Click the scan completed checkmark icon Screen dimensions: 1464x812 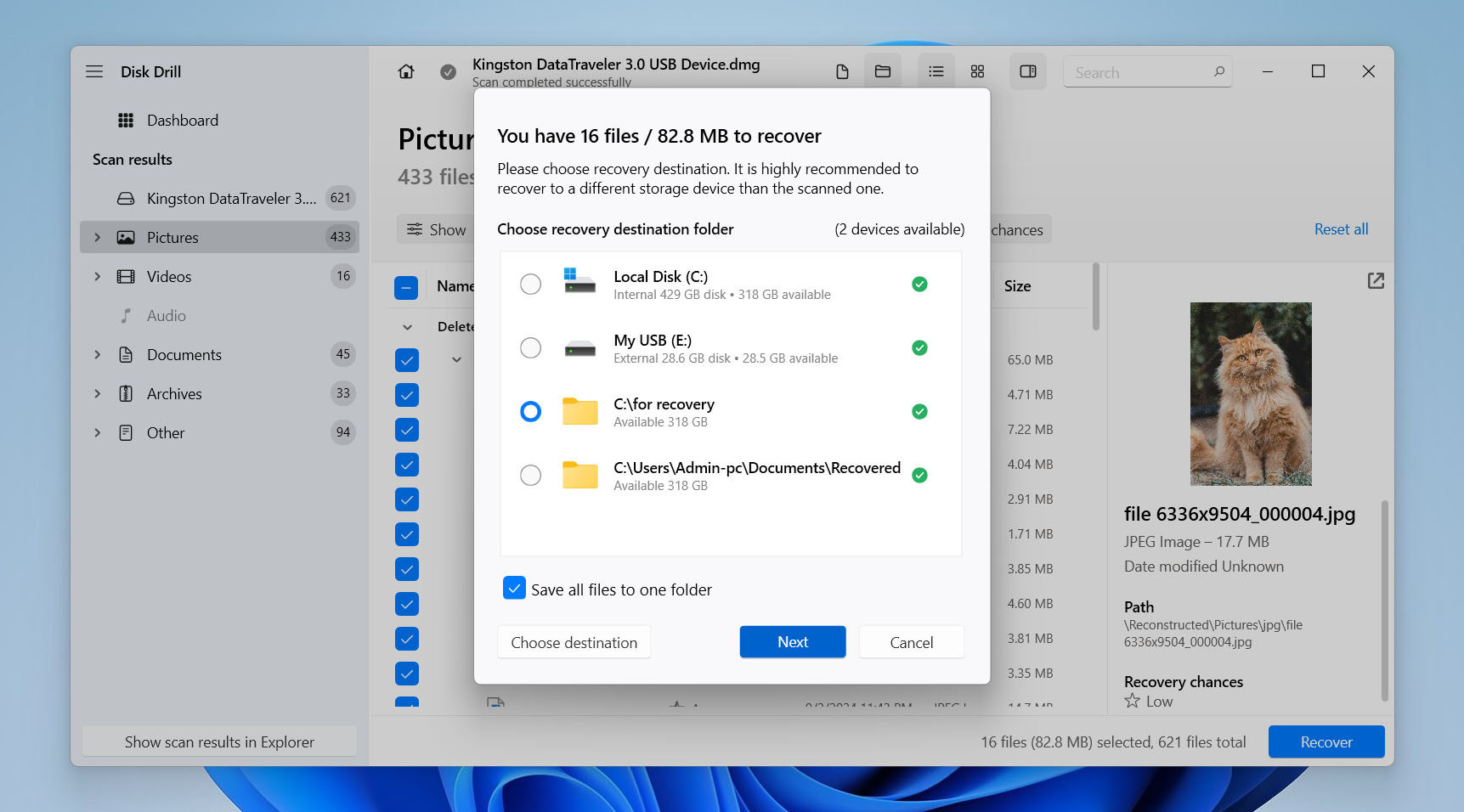pyautogui.click(x=448, y=72)
